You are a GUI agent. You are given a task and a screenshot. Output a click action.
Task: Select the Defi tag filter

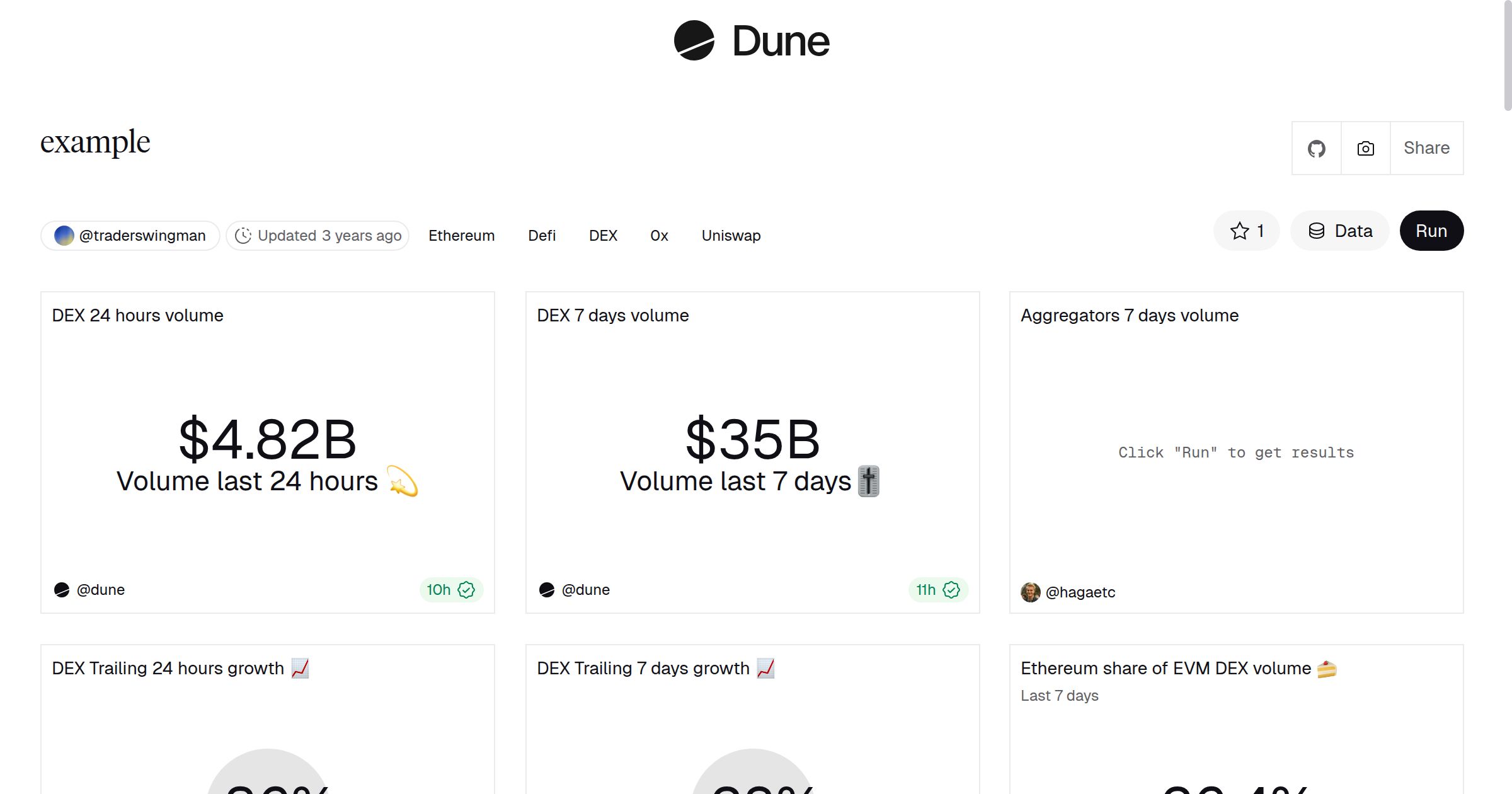point(542,235)
